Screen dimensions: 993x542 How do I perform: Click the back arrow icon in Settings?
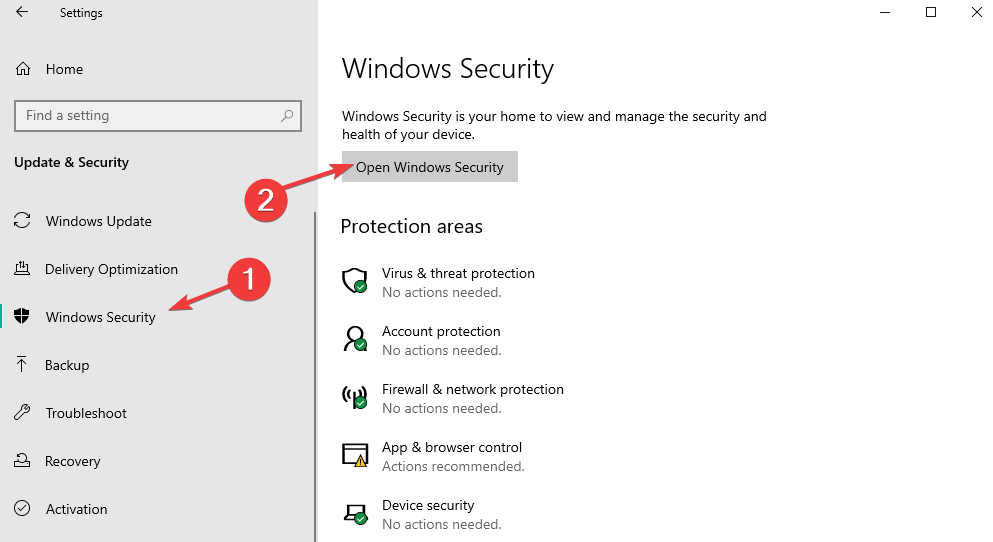22,12
